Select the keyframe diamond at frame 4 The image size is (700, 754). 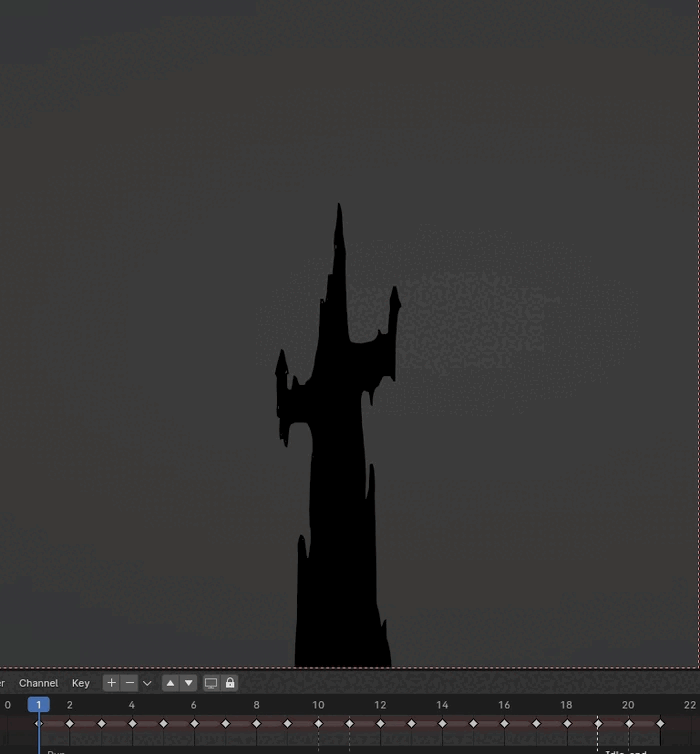[x=132, y=723]
